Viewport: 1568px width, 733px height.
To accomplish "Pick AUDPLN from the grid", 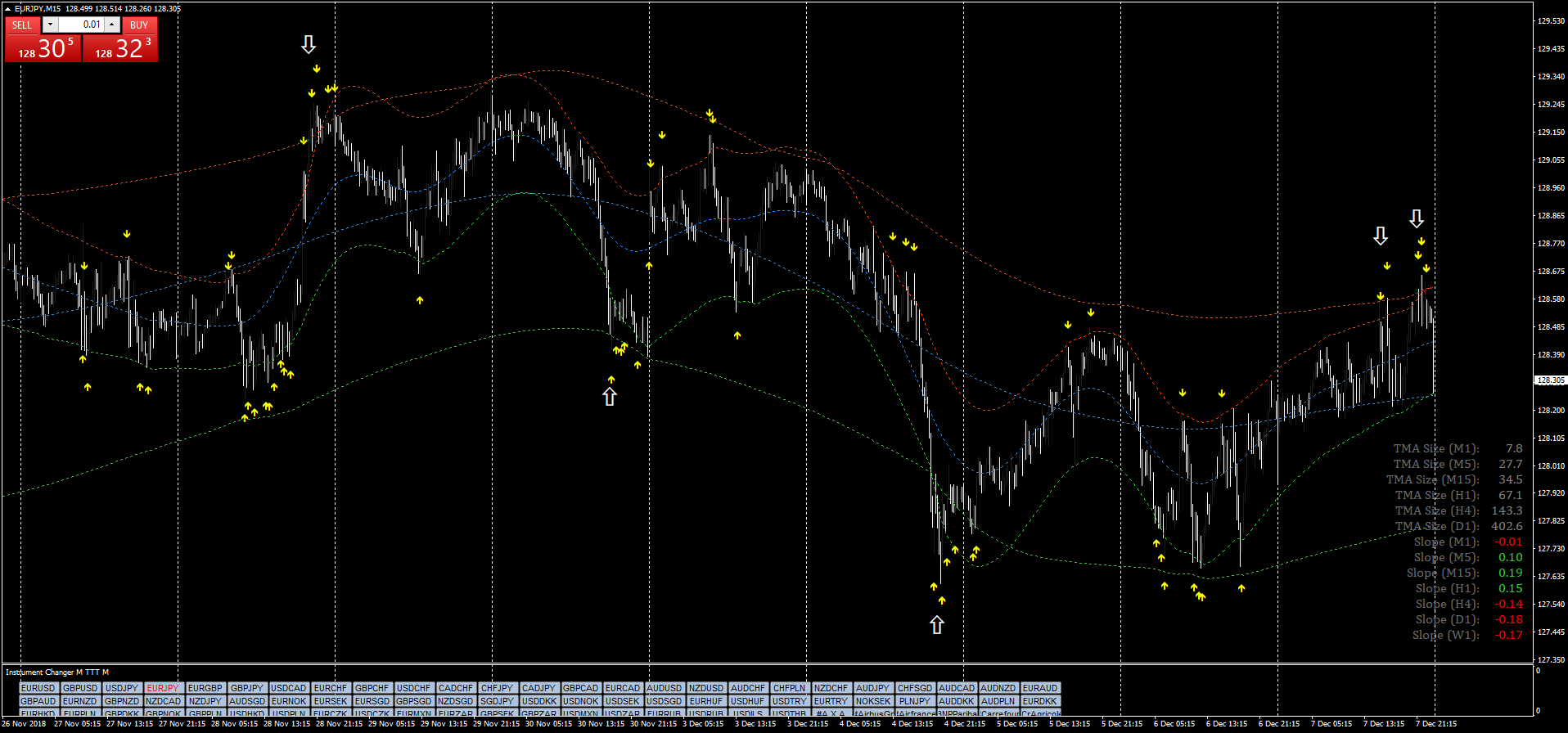I will 998,701.
